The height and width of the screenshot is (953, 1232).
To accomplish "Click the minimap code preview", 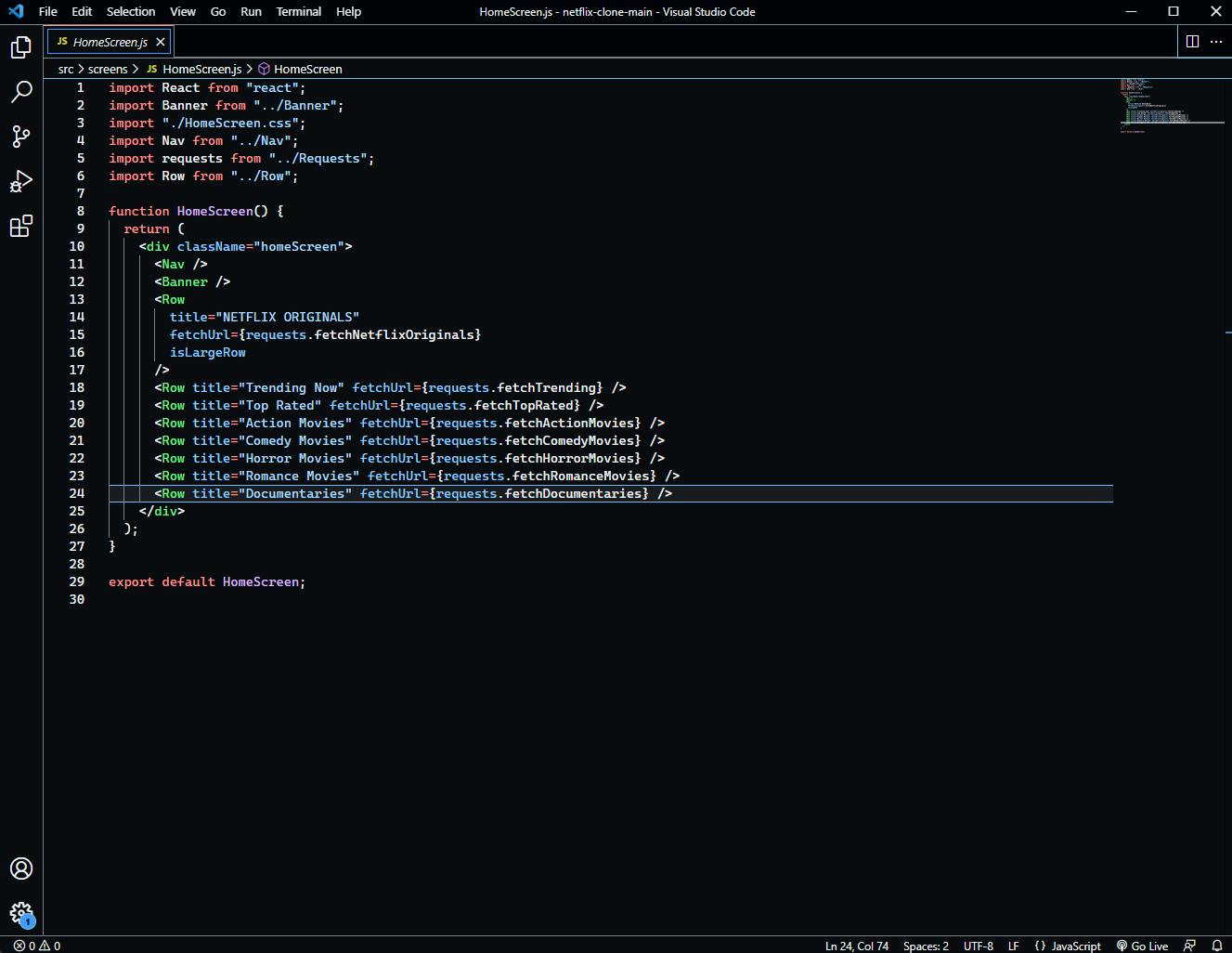I will [1172, 105].
